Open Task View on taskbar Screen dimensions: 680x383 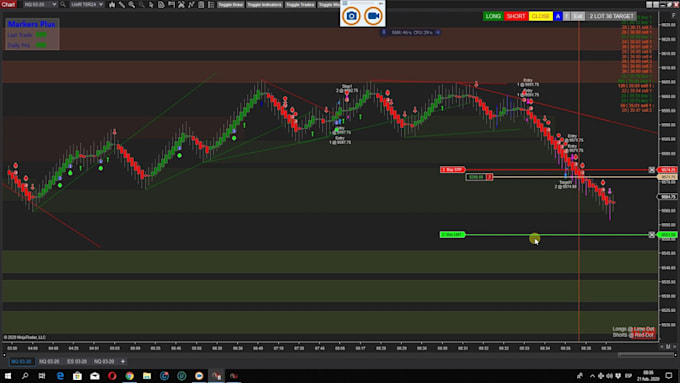pyautogui.click(x=42, y=376)
